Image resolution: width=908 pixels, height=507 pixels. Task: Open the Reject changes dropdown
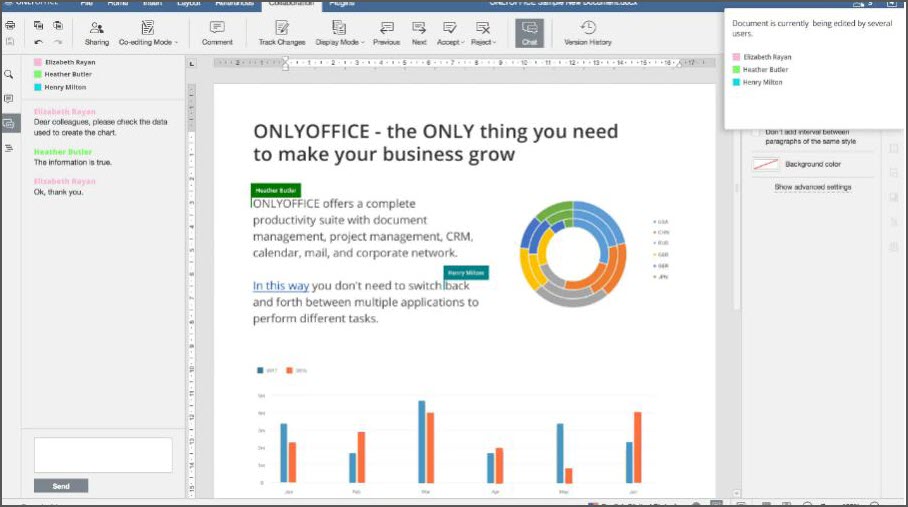[x=483, y=32]
